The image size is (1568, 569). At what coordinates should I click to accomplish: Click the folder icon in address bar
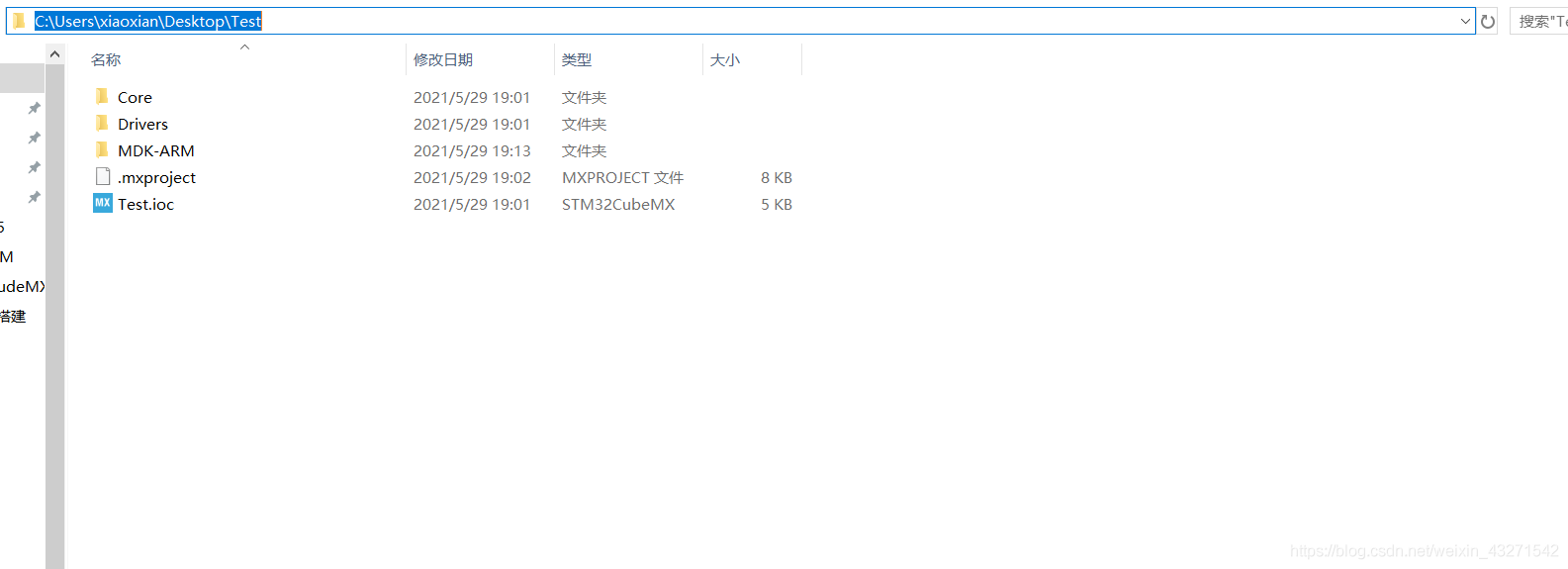[19, 21]
